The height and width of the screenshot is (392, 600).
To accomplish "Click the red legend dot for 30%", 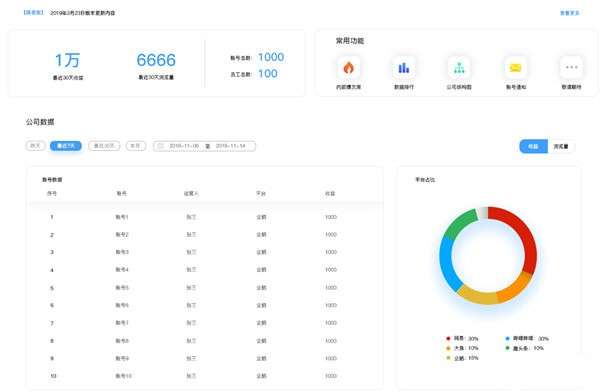I will point(448,338).
